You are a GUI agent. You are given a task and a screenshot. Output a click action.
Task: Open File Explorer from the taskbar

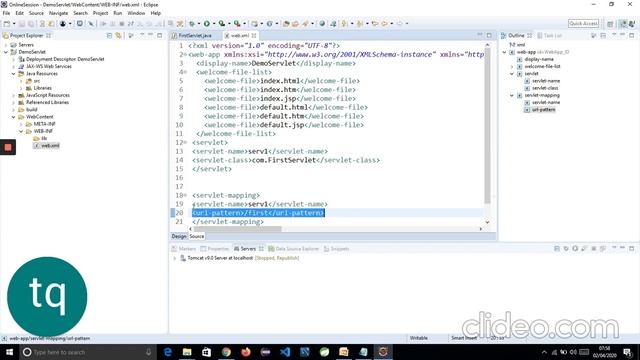(x=187, y=352)
